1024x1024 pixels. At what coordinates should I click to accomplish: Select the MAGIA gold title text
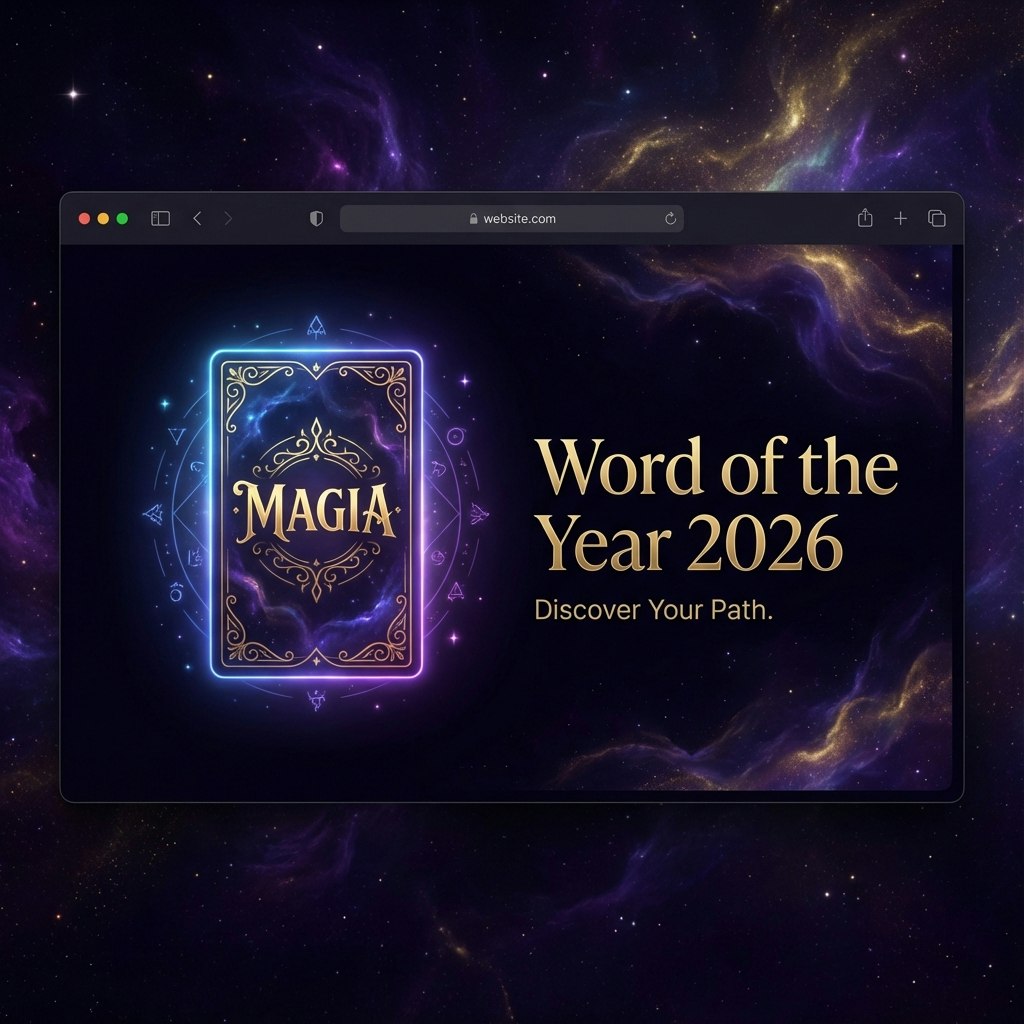click(316, 510)
